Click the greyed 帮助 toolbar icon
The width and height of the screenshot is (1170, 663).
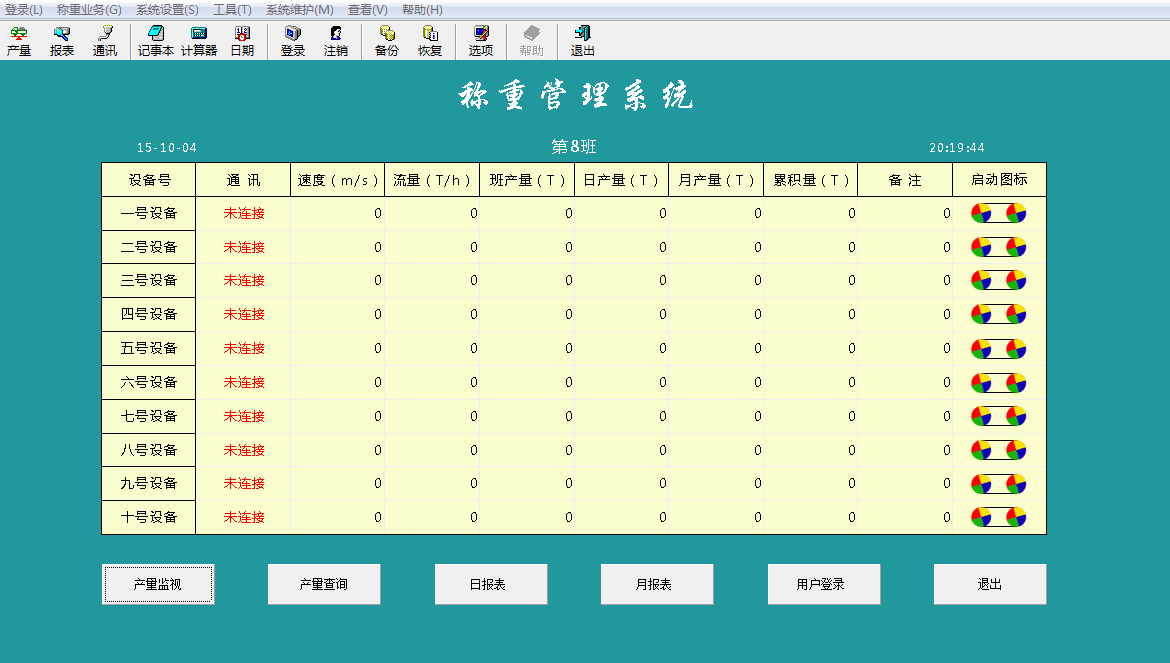pos(531,41)
